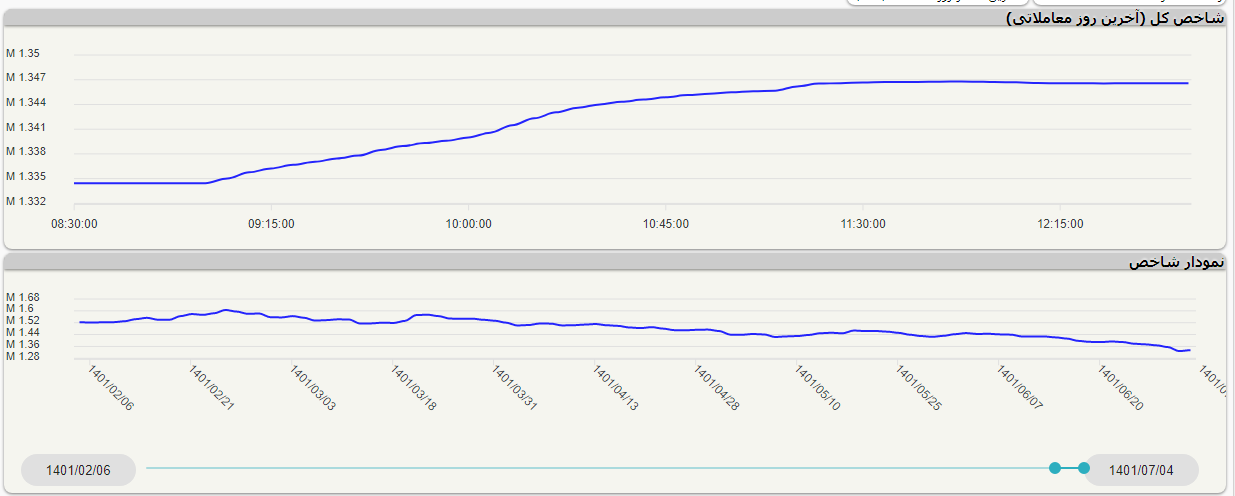
Task: Click the 09:15:00 time axis label
Action: [271, 224]
